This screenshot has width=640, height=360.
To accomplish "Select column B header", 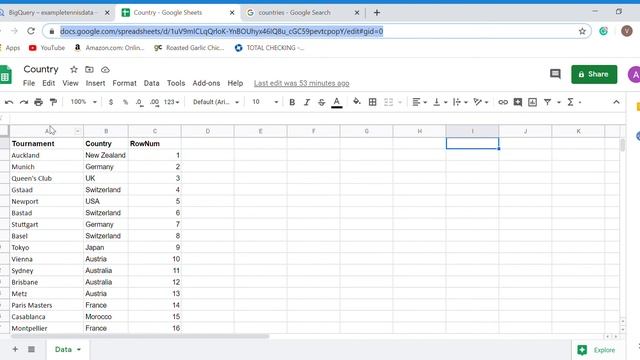I will pos(106,131).
